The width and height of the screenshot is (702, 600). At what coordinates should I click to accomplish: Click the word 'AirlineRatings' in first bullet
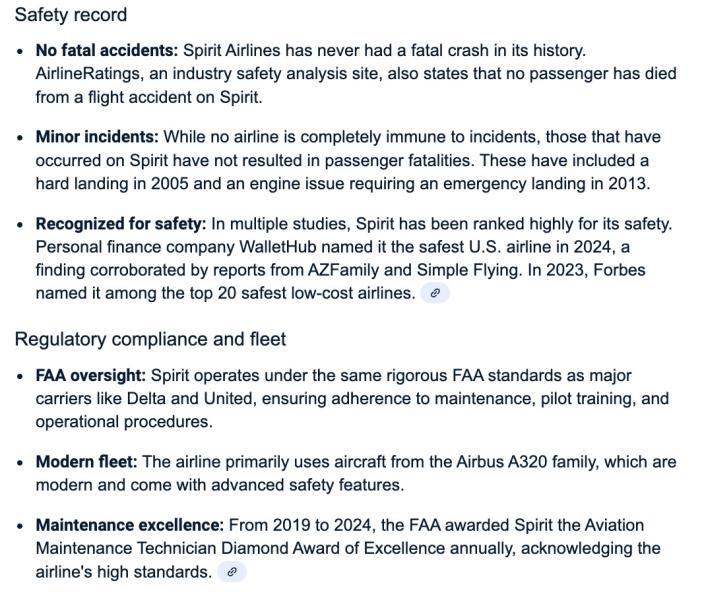tap(90, 73)
